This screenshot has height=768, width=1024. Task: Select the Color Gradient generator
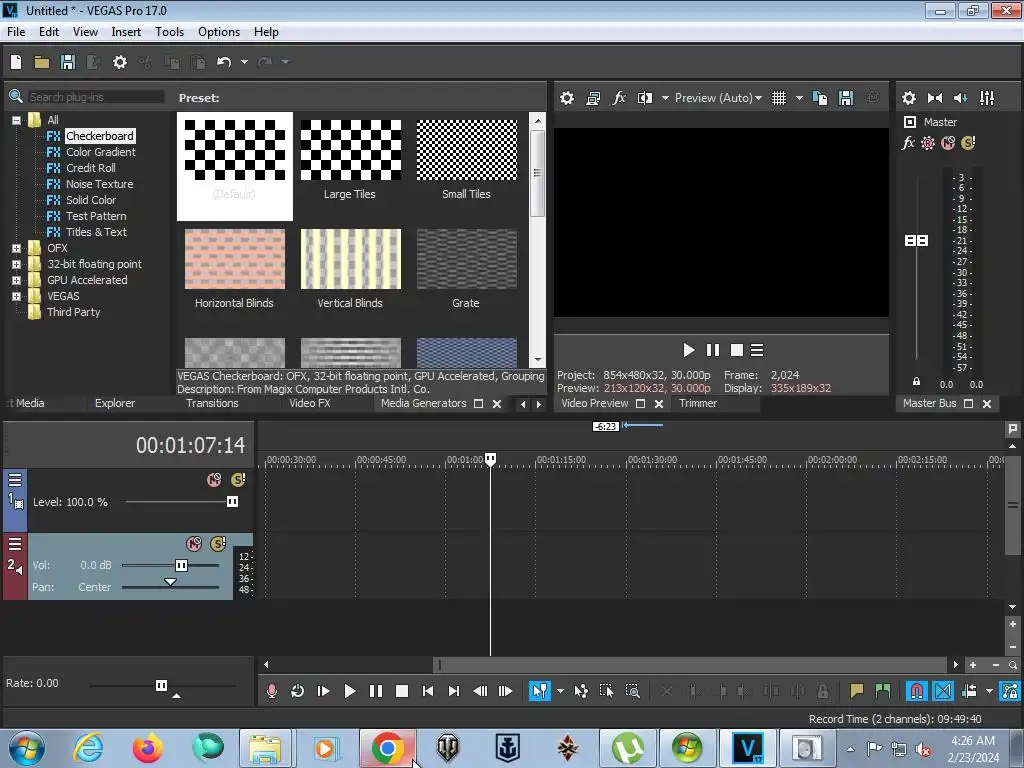pos(101,152)
